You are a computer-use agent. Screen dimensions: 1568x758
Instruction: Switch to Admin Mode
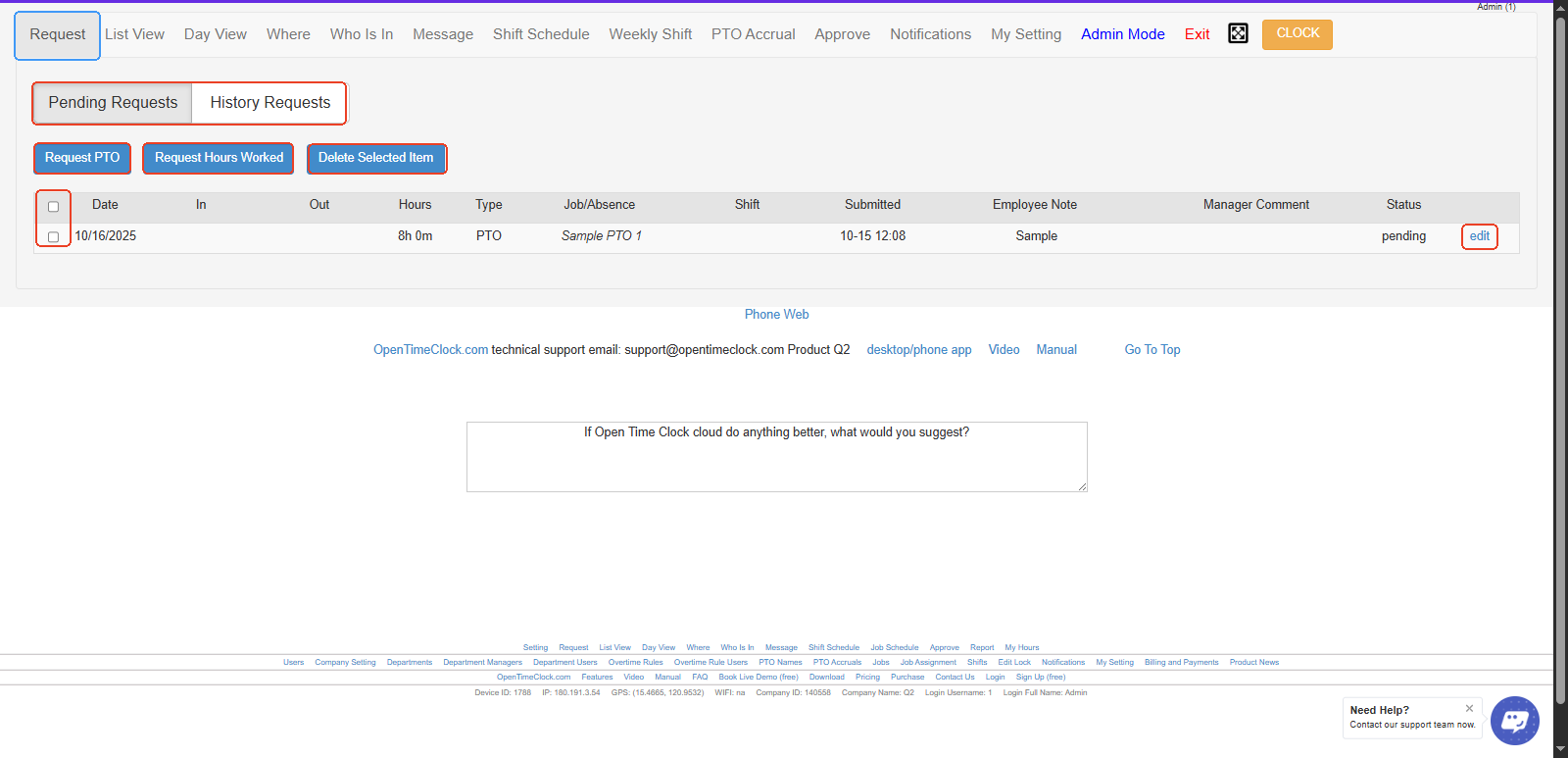[x=1122, y=34]
